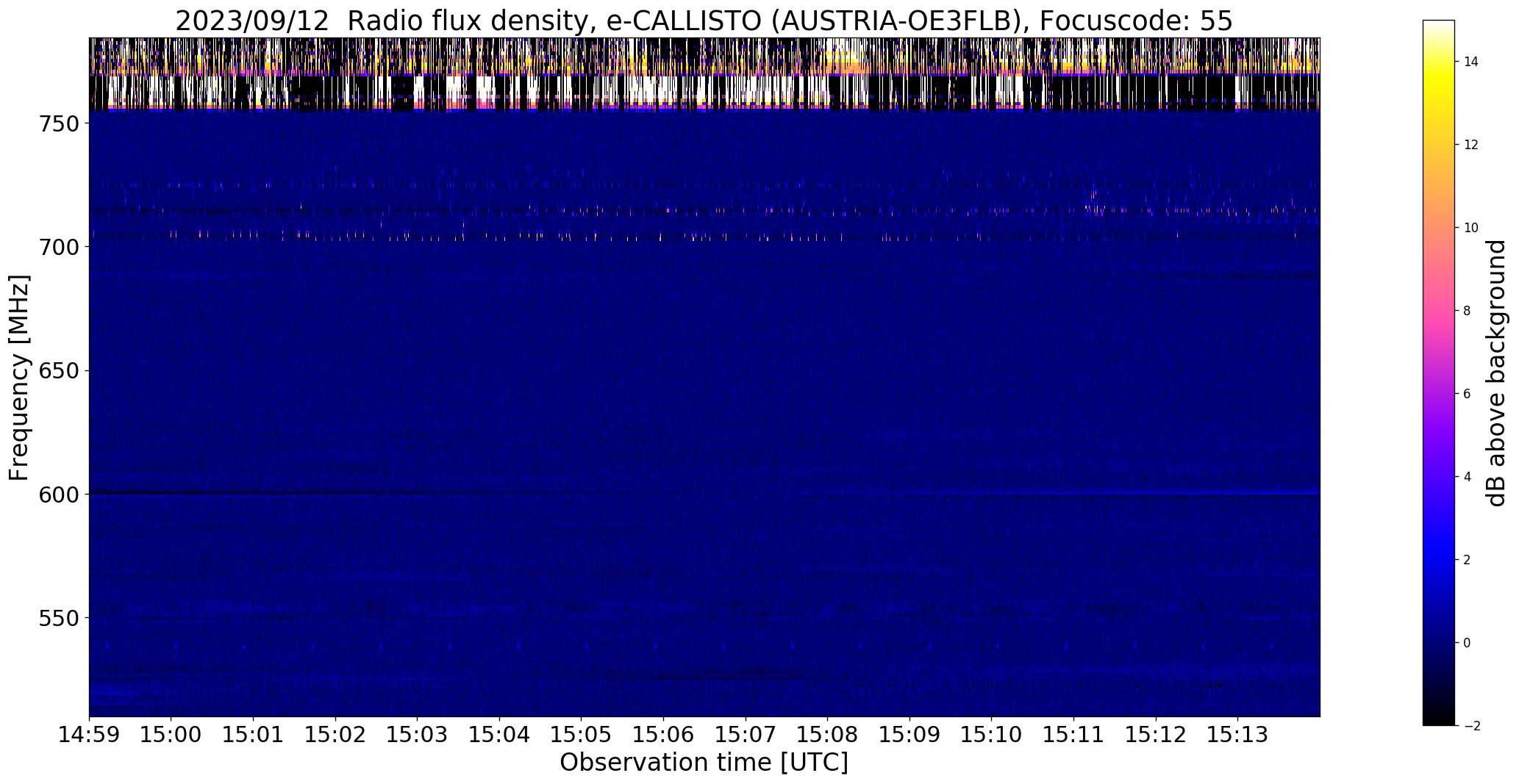
Task: Click the colorbar tick value 2
Action: [1468, 560]
